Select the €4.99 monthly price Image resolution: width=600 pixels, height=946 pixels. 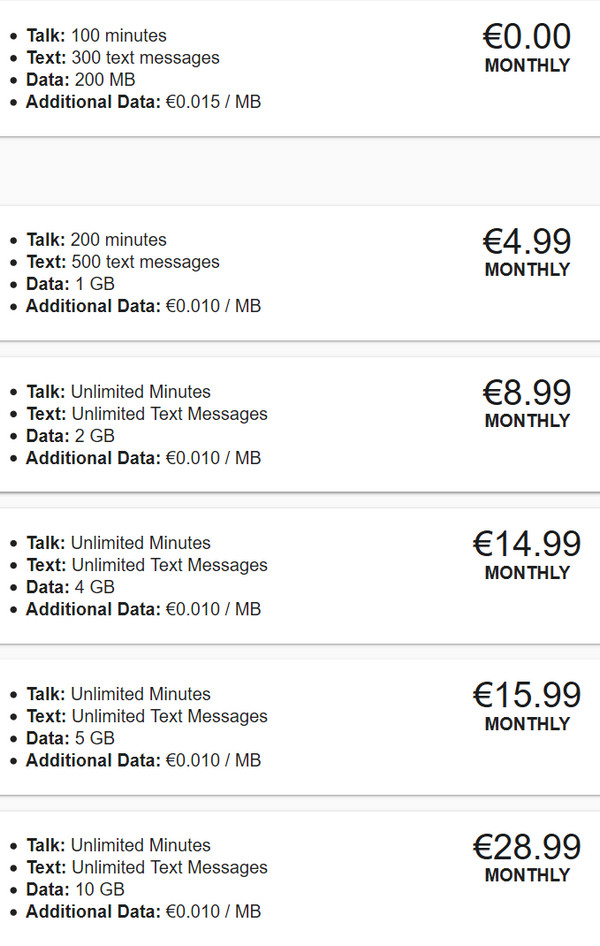pos(527,241)
